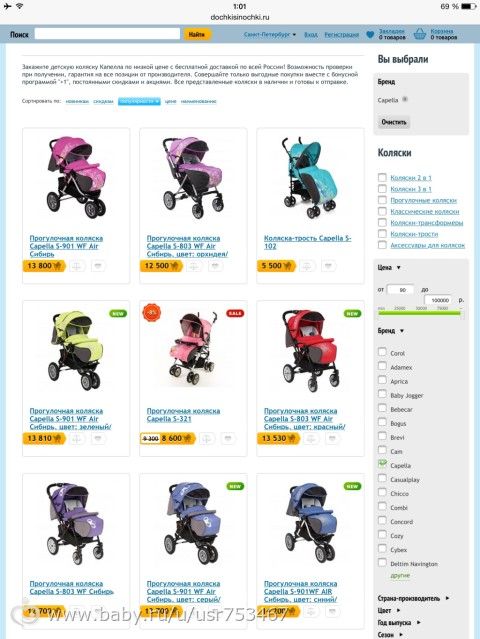Click the green price range slider
The height and width of the screenshot is (639, 480).
tap(420, 313)
